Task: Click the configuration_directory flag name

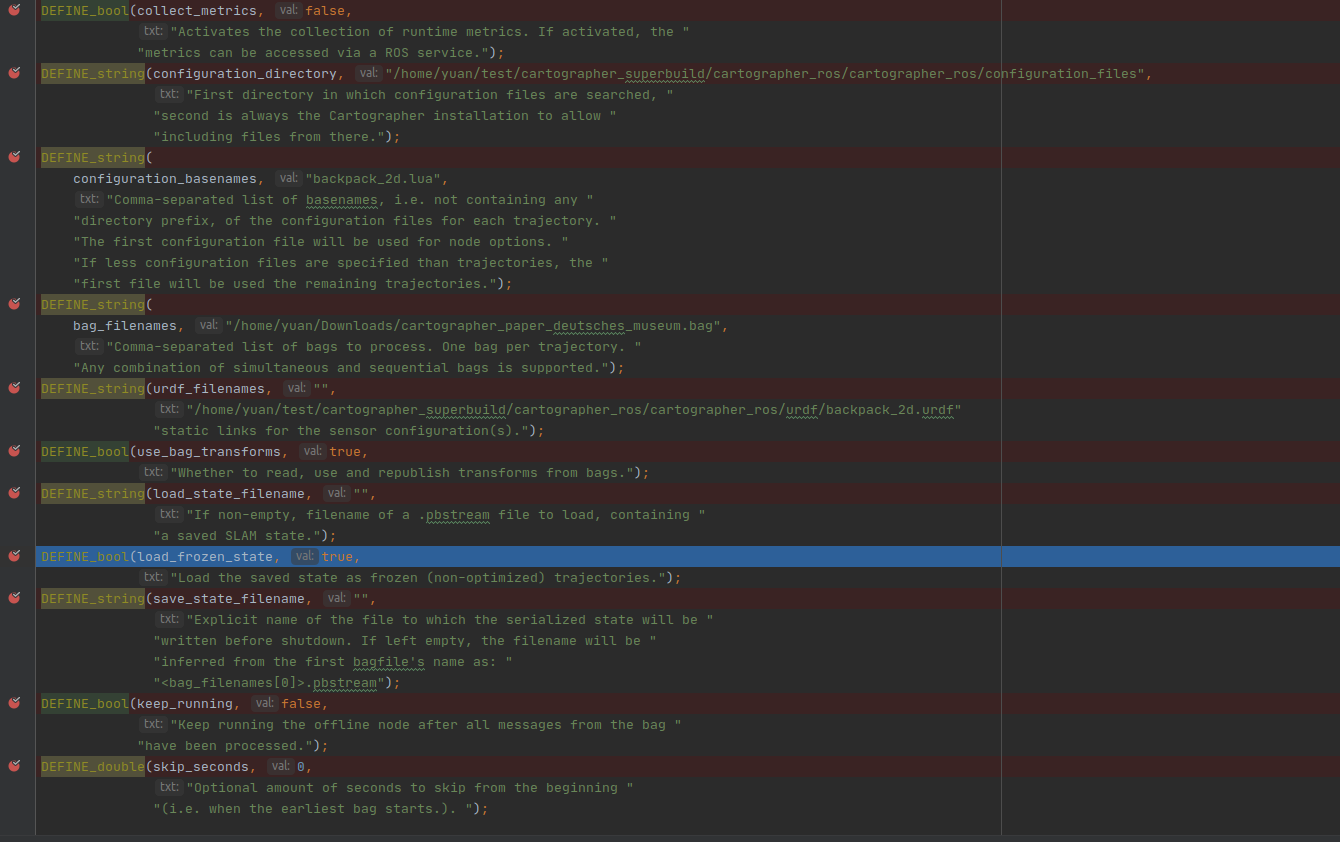Action: (245, 73)
